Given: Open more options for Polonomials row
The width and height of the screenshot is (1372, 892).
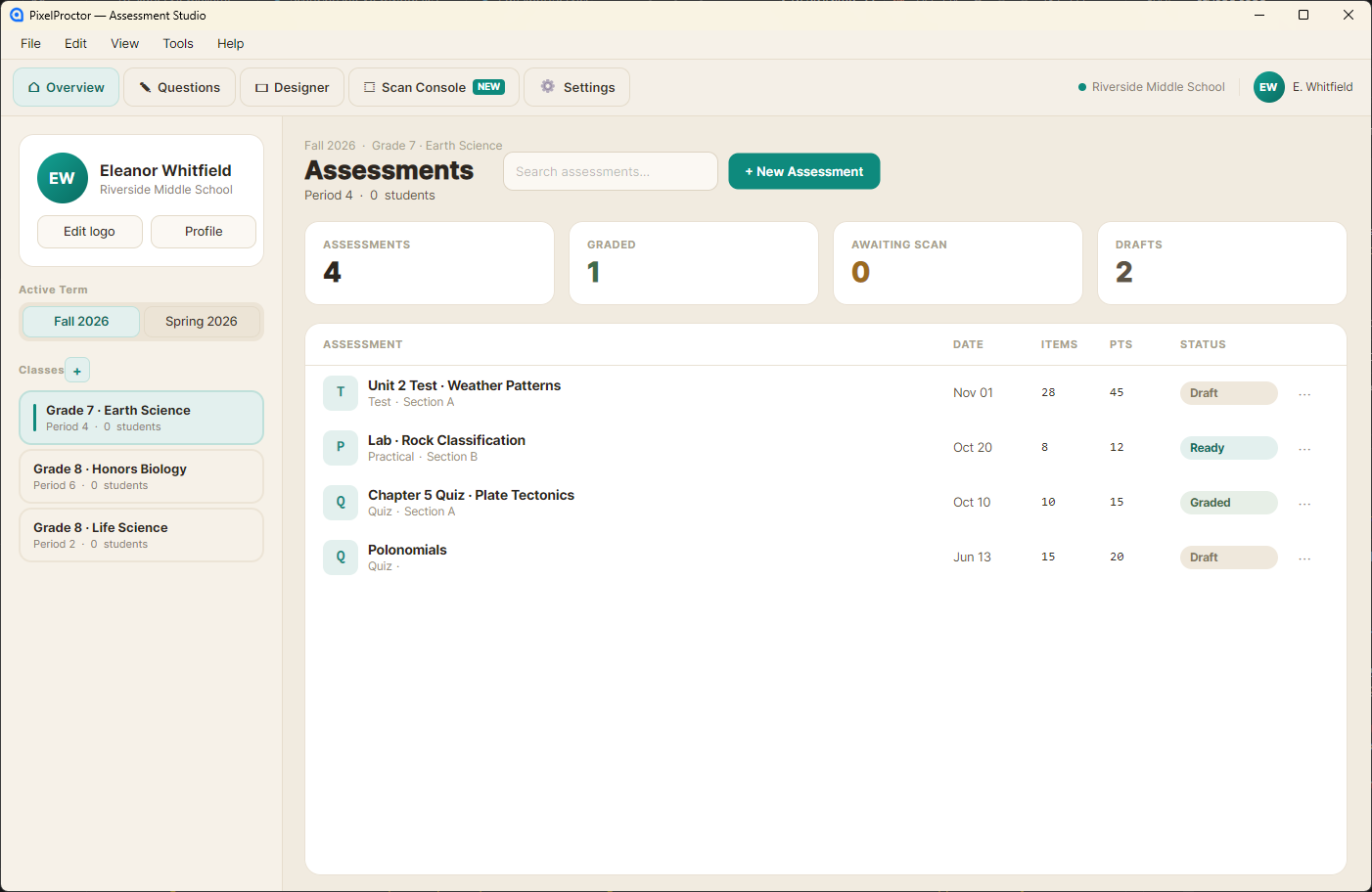Looking at the screenshot, I should (x=1304, y=558).
